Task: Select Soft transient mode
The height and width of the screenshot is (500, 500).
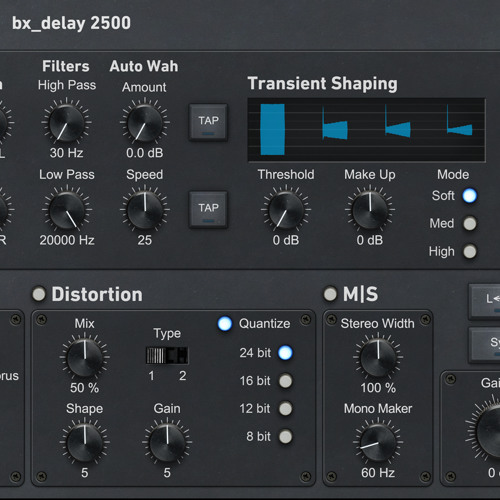Action: (x=470, y=196)
